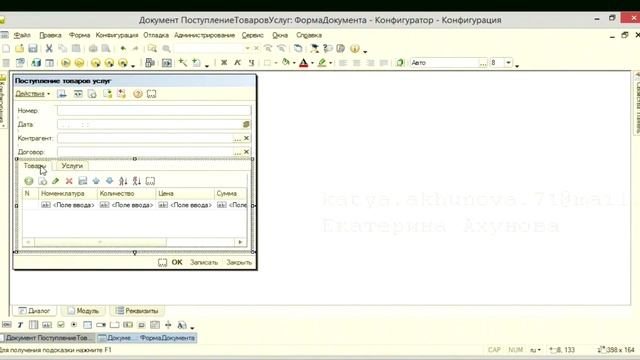Switch to ФормаДокумента window tab
The image size is (640, 360).
[147, 338]
